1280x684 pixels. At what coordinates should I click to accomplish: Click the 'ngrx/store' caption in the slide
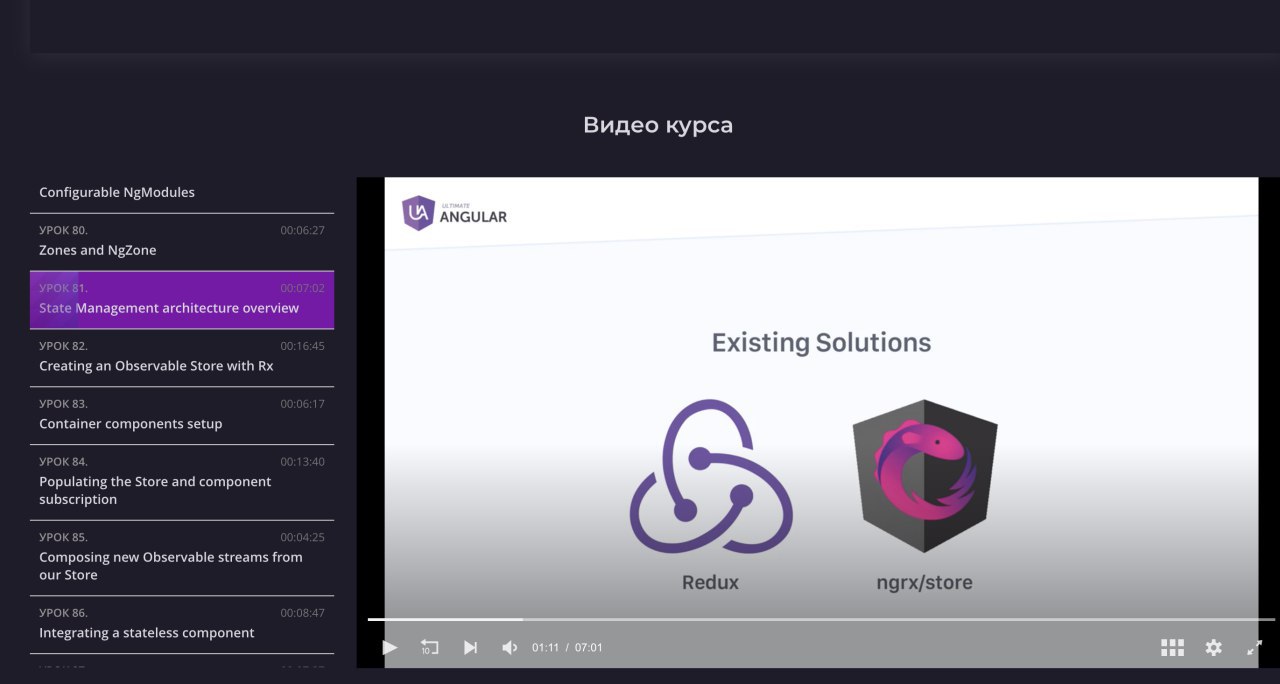(924, 582)
